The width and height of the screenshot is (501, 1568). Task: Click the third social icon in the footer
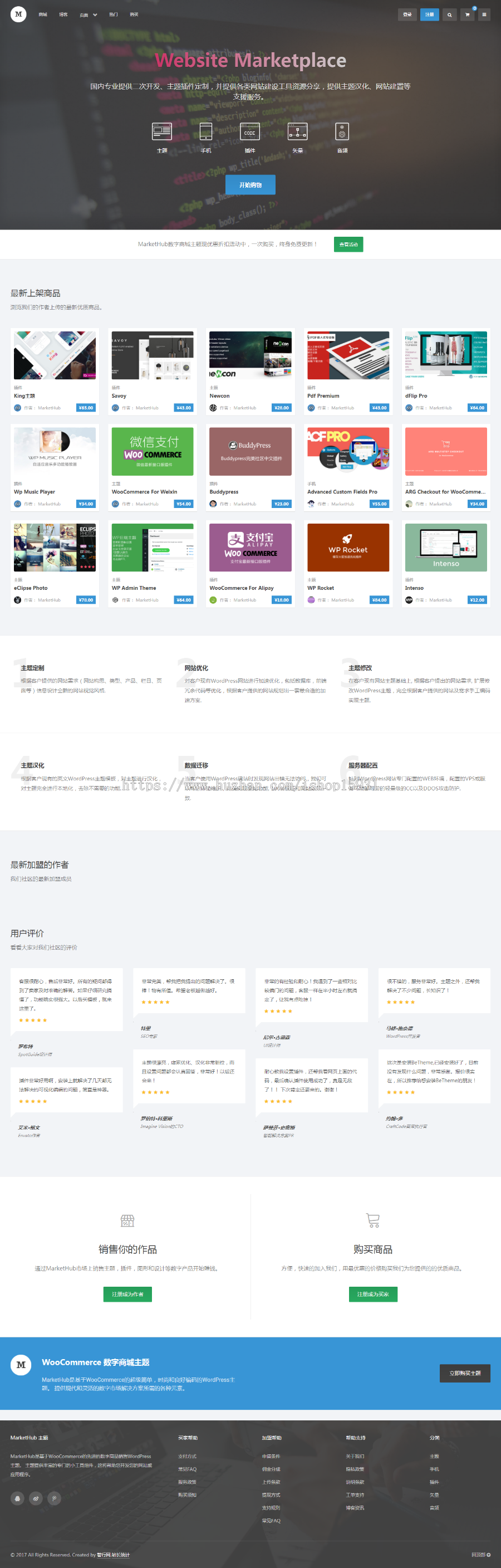(54, 1498)
